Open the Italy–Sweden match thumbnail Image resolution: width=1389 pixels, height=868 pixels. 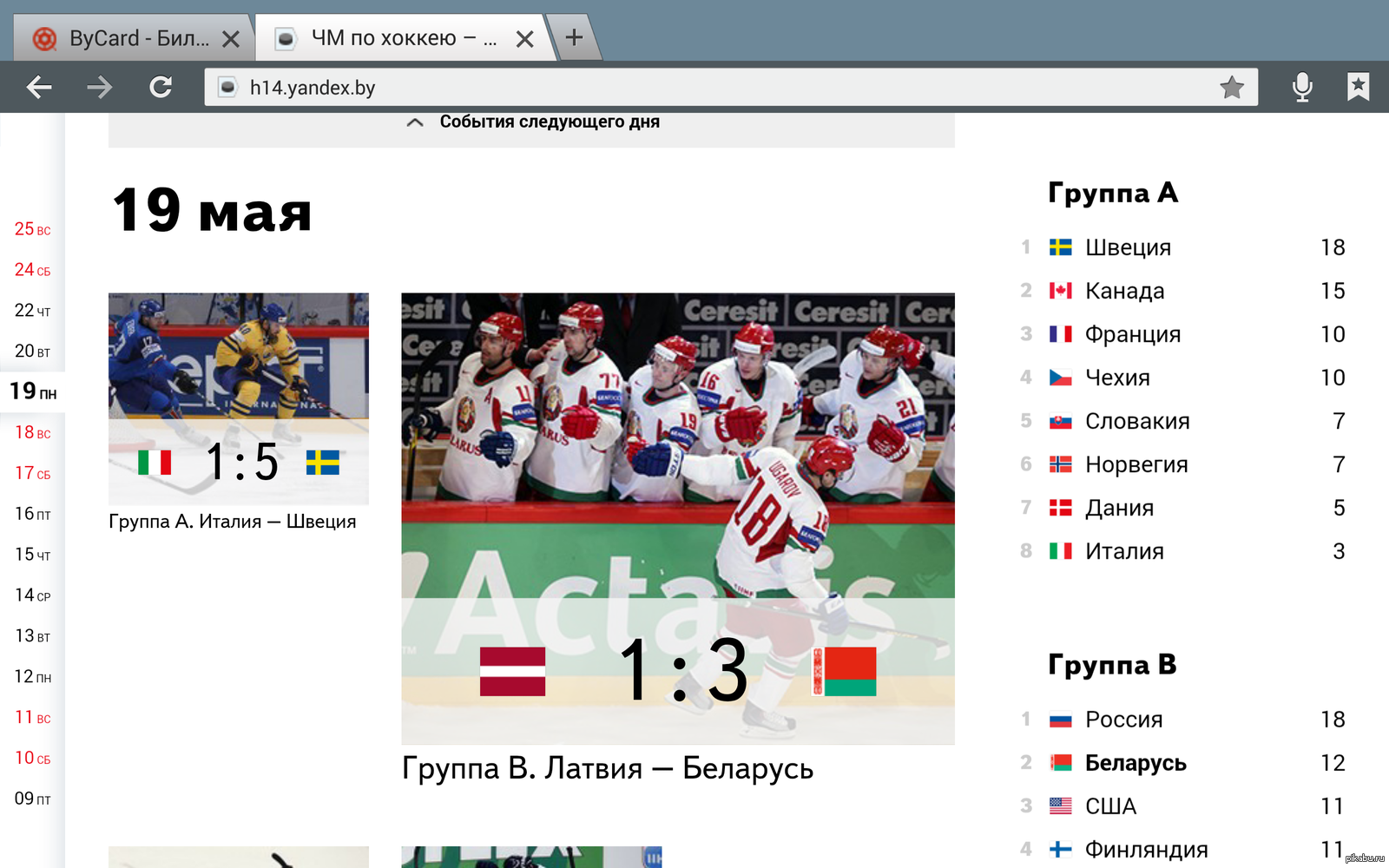(x=238, y=398)
